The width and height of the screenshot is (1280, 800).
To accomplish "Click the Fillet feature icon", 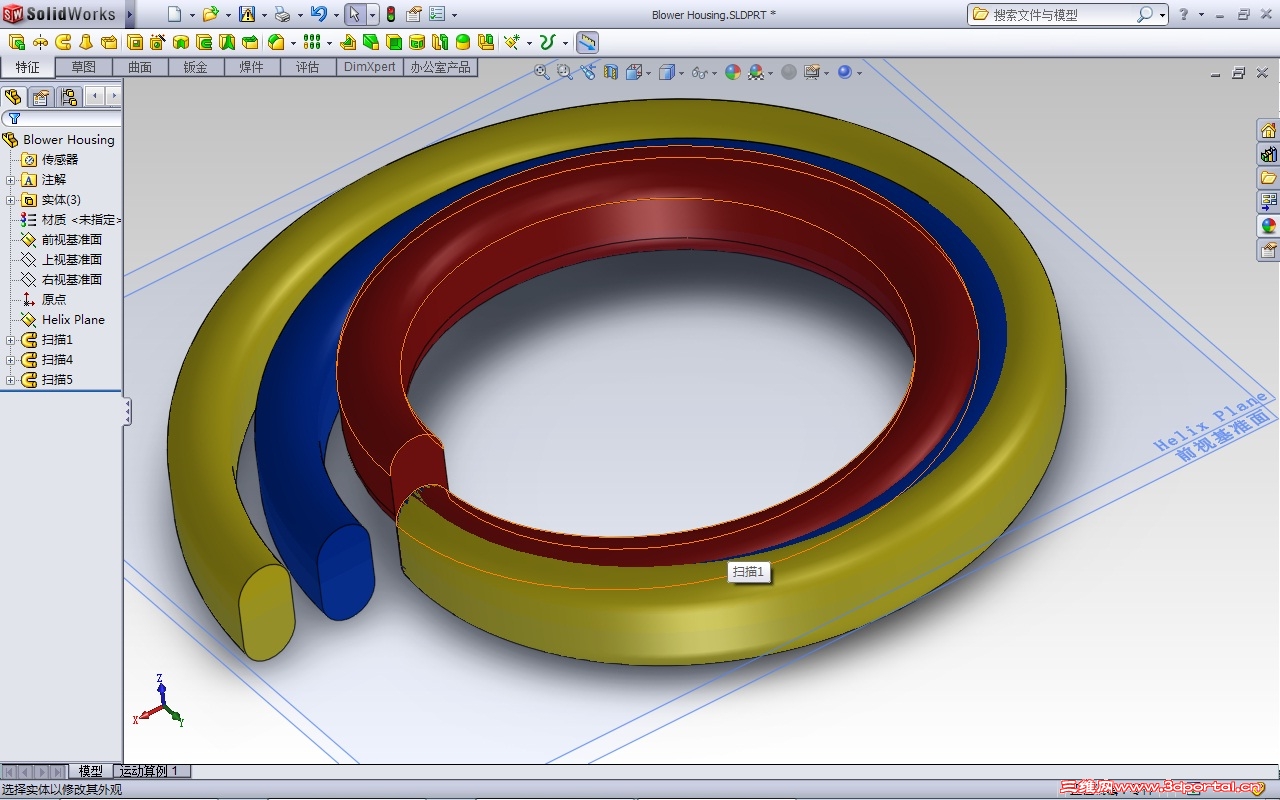I will point(276,42).
